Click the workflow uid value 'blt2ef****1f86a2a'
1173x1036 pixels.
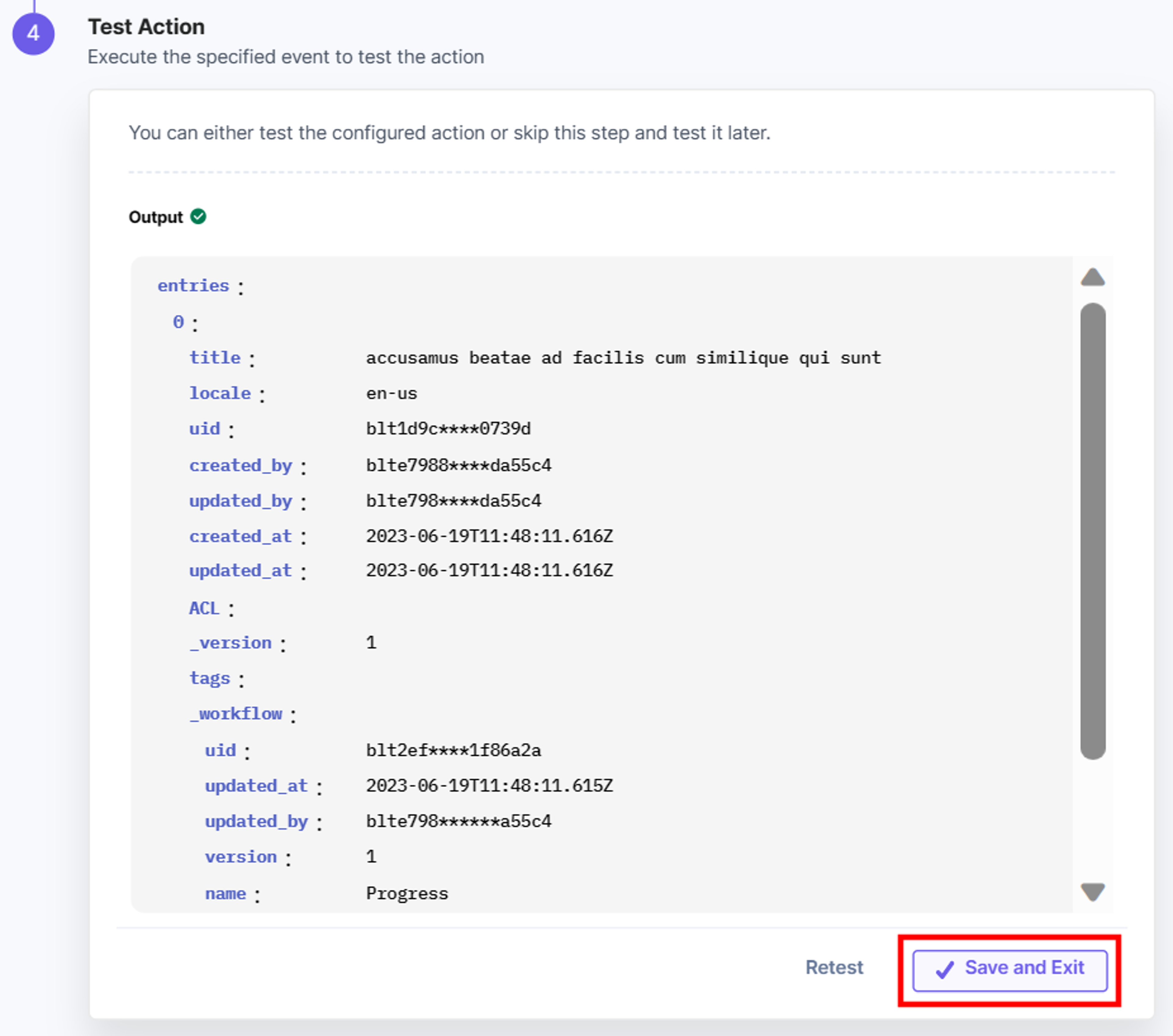453,750
